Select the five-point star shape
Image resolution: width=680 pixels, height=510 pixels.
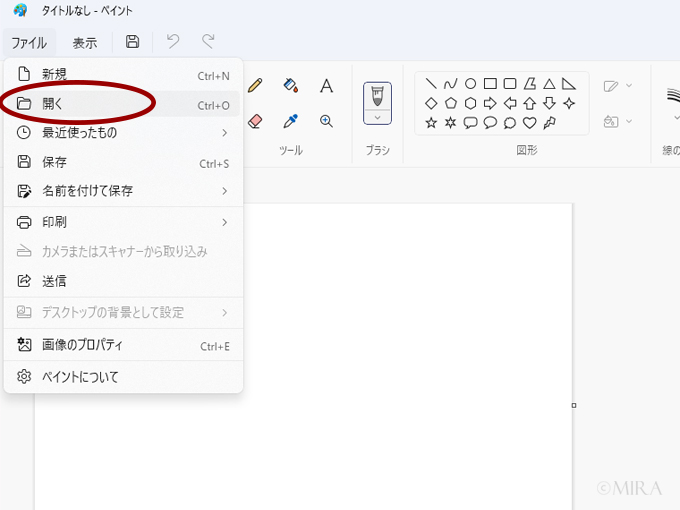click(x=431, y=123)
